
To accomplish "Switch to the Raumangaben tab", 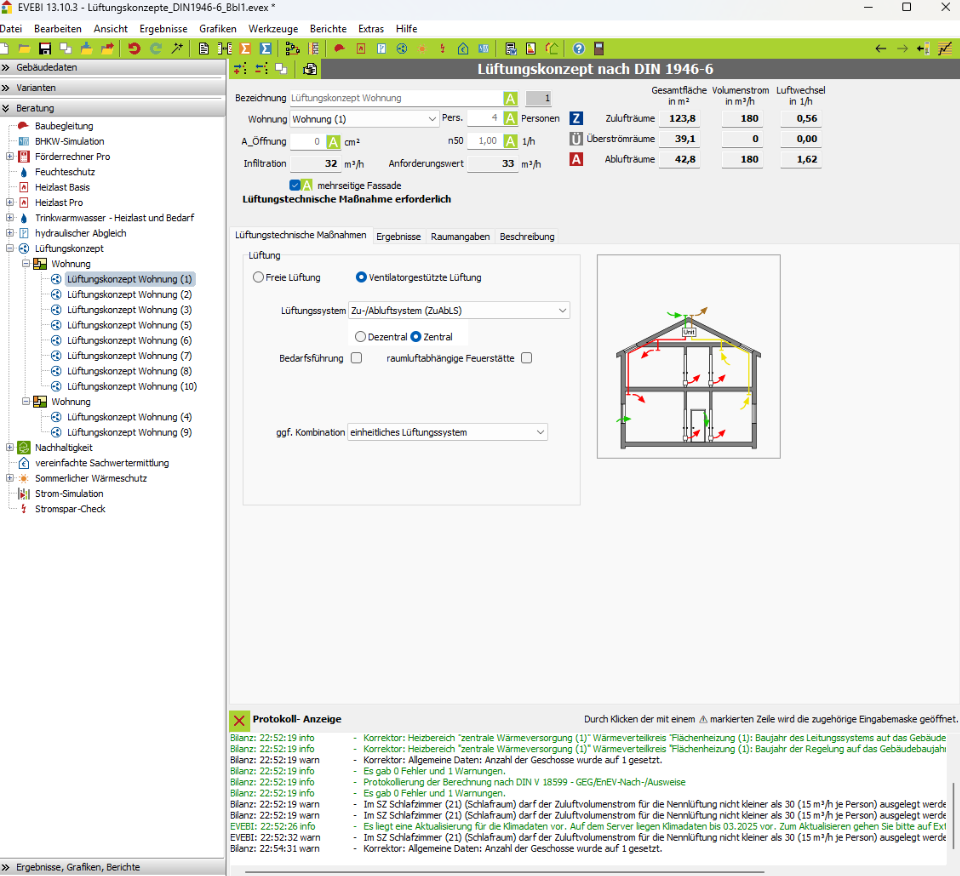I will (x=460, y=237).
